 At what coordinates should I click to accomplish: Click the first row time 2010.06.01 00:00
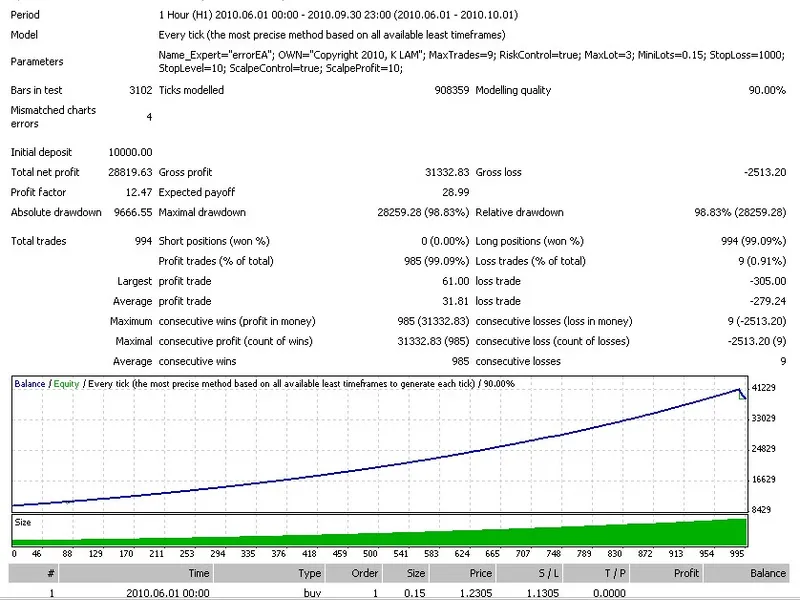[168, 593]
